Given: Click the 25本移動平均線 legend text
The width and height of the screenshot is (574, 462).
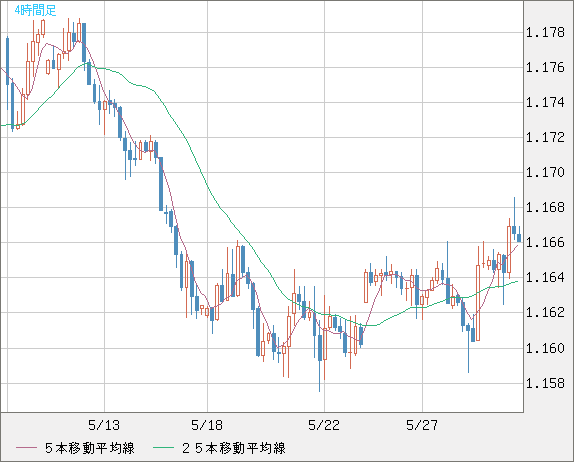Looking at the screenshot, I should click(x=234, y=448).
